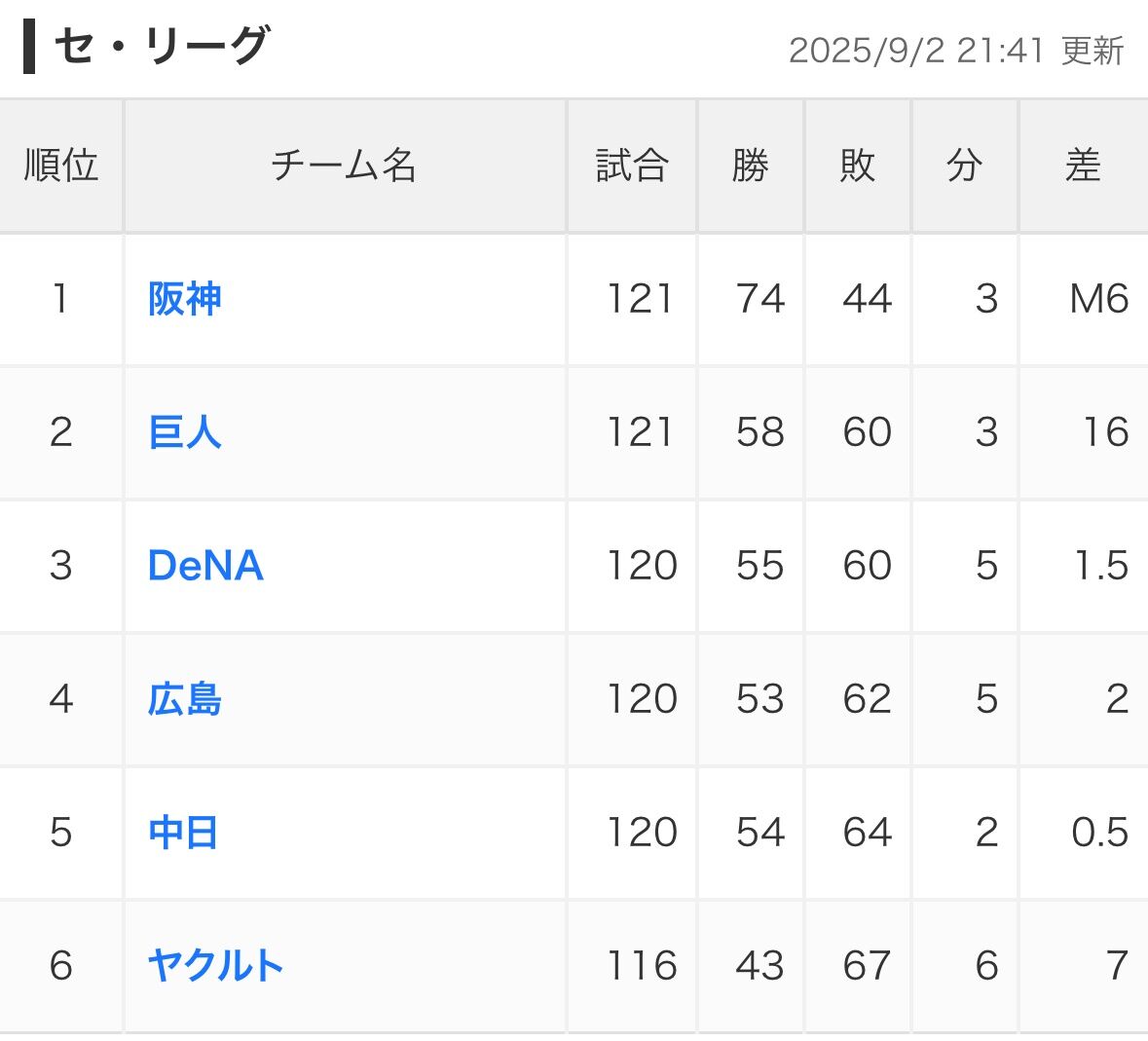Click the 順位 column header
1148x1041 pixels.
pos(61,166)
